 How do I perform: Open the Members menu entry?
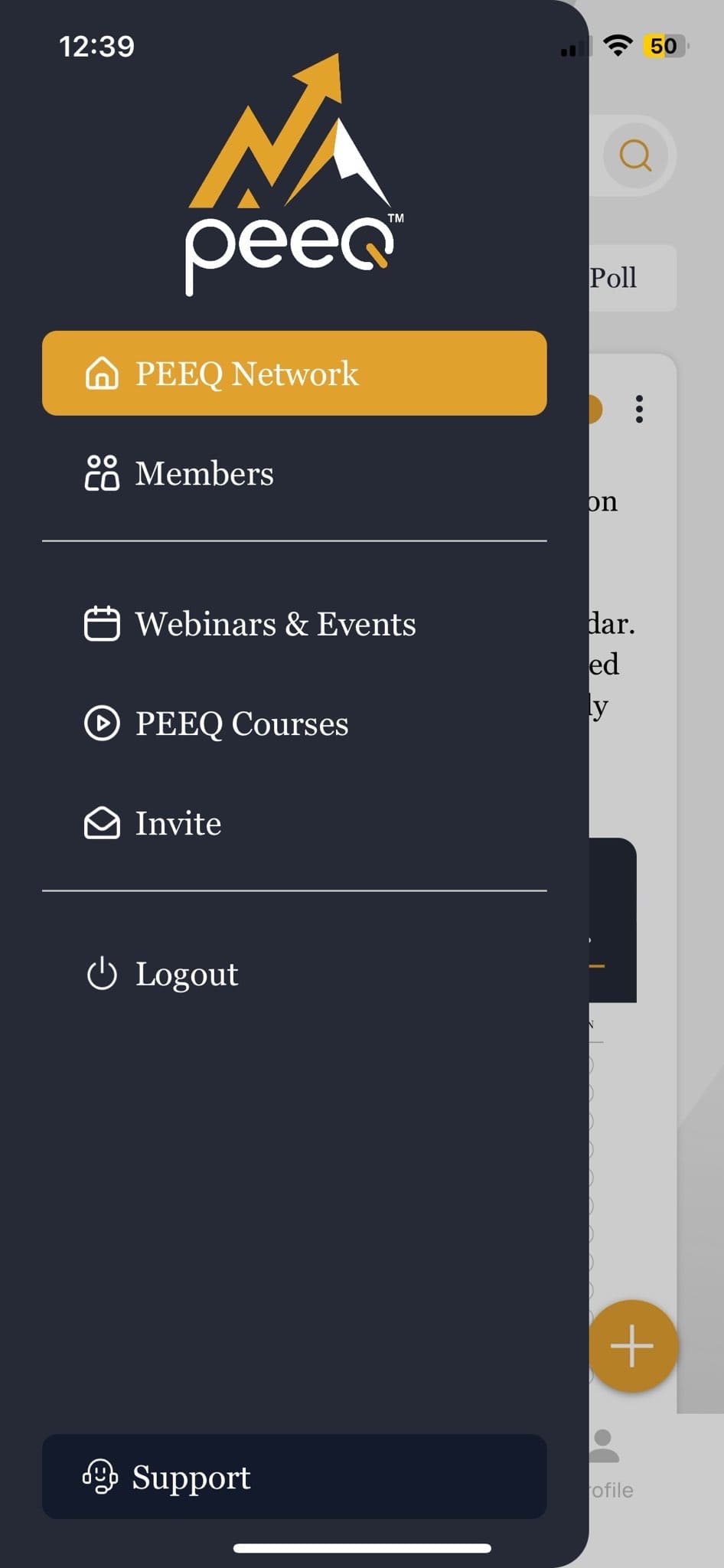tap(204, 473)
